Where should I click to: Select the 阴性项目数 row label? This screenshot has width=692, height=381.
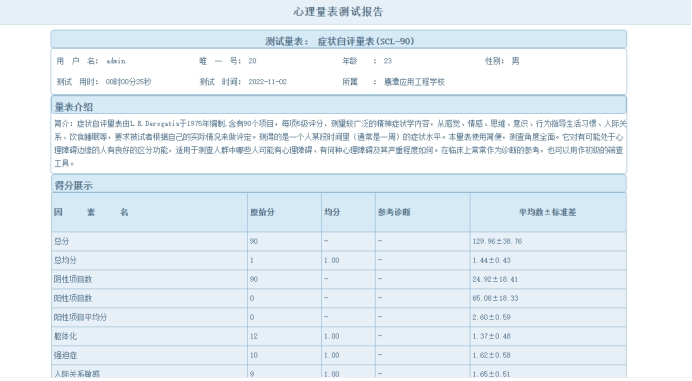point(73,279)
